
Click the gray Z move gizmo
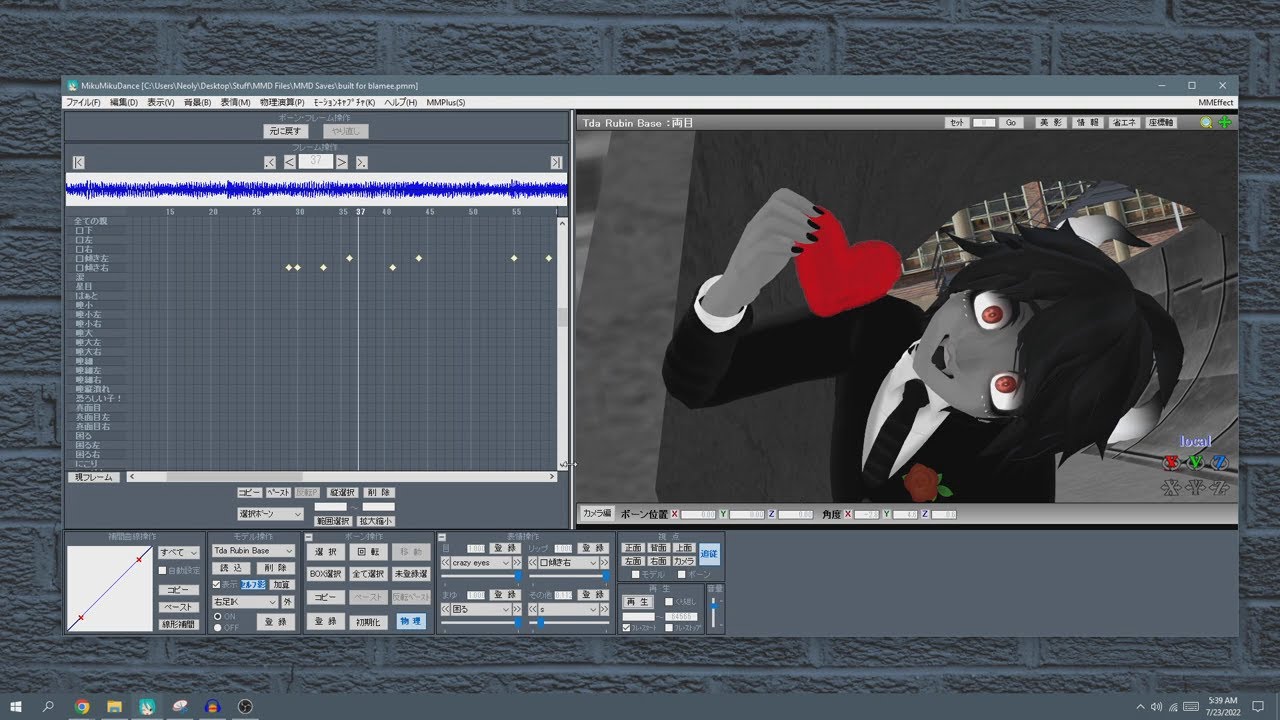(1219, 487)
